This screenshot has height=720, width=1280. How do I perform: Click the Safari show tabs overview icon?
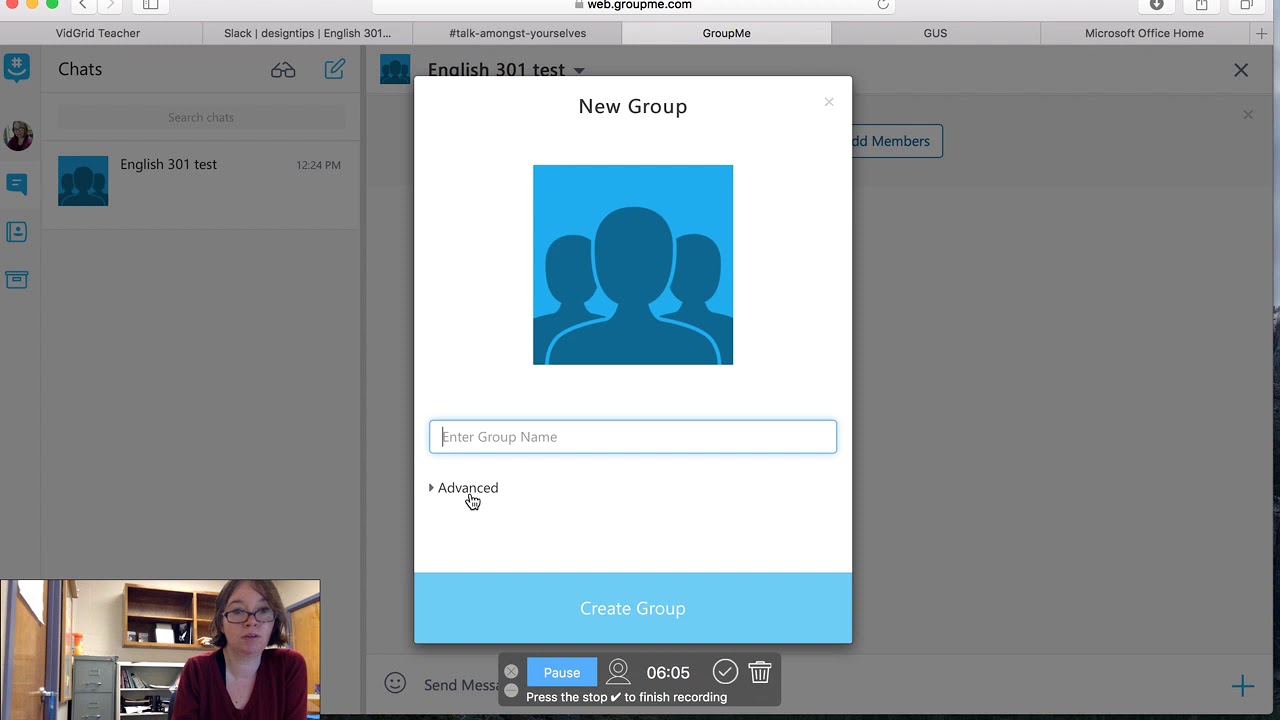[x=1246, y=5]
